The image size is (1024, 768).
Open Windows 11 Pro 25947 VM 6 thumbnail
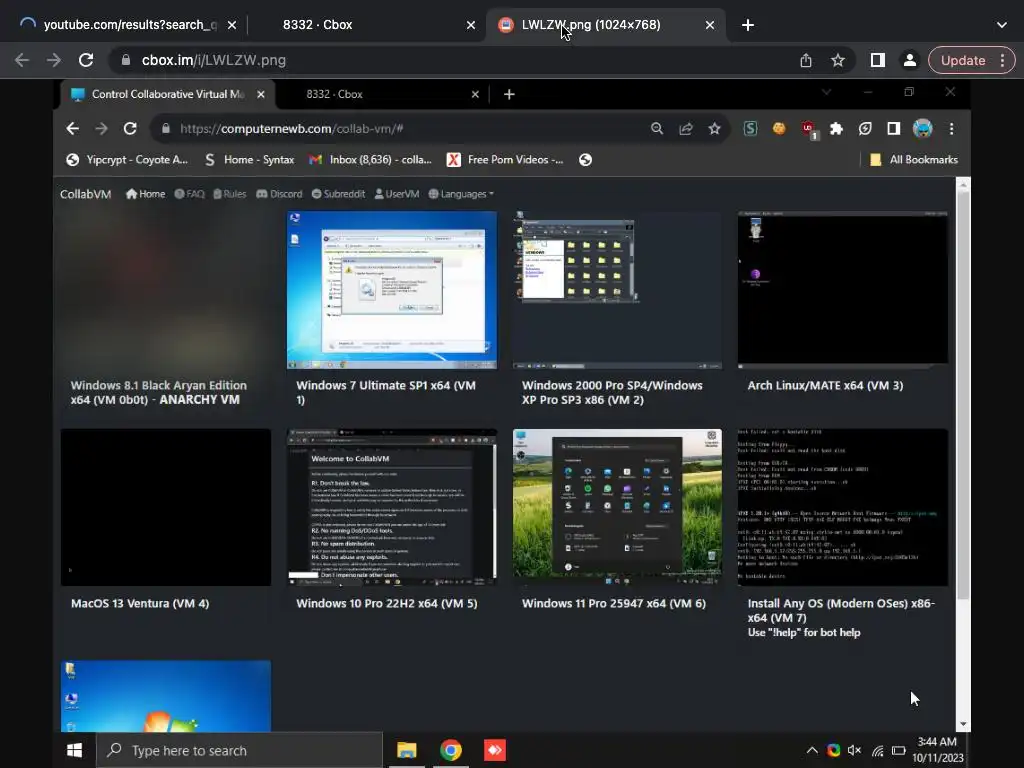click(x=617, y=507)
